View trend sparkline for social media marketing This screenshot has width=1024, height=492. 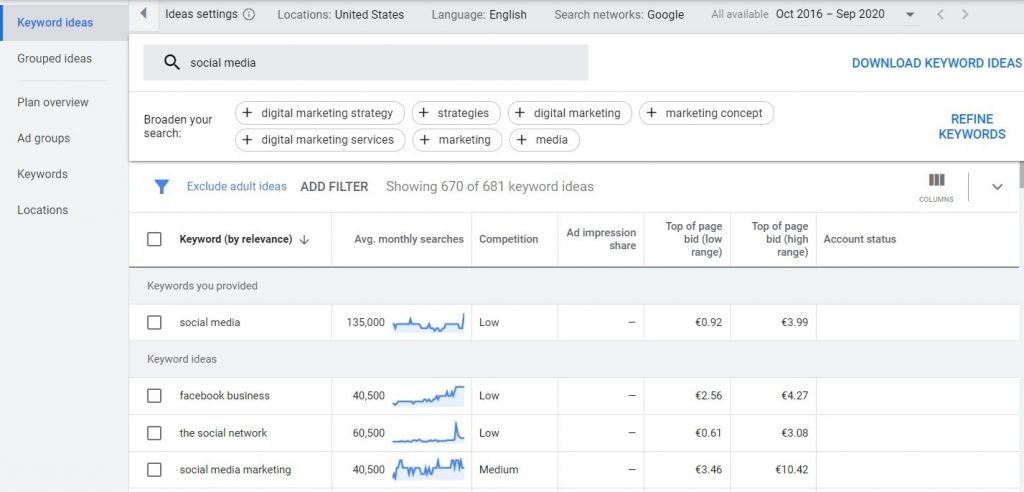pyautogui.click(x=428, y=469)
